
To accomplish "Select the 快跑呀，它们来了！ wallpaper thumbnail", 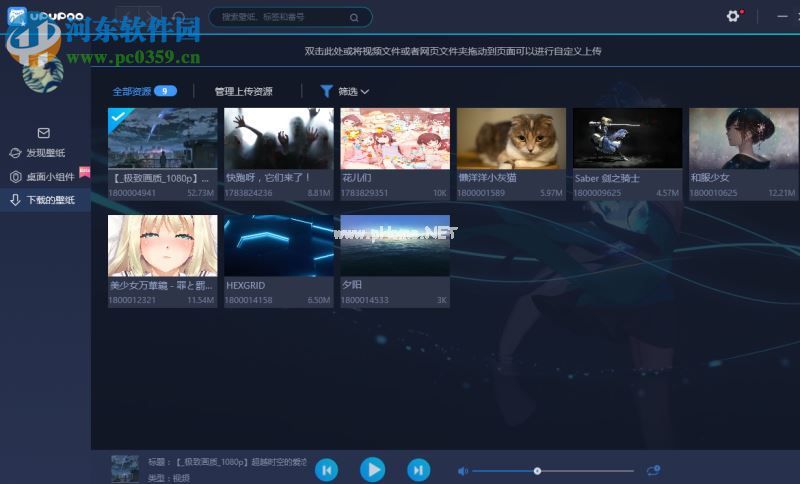I will click(279, 138).
